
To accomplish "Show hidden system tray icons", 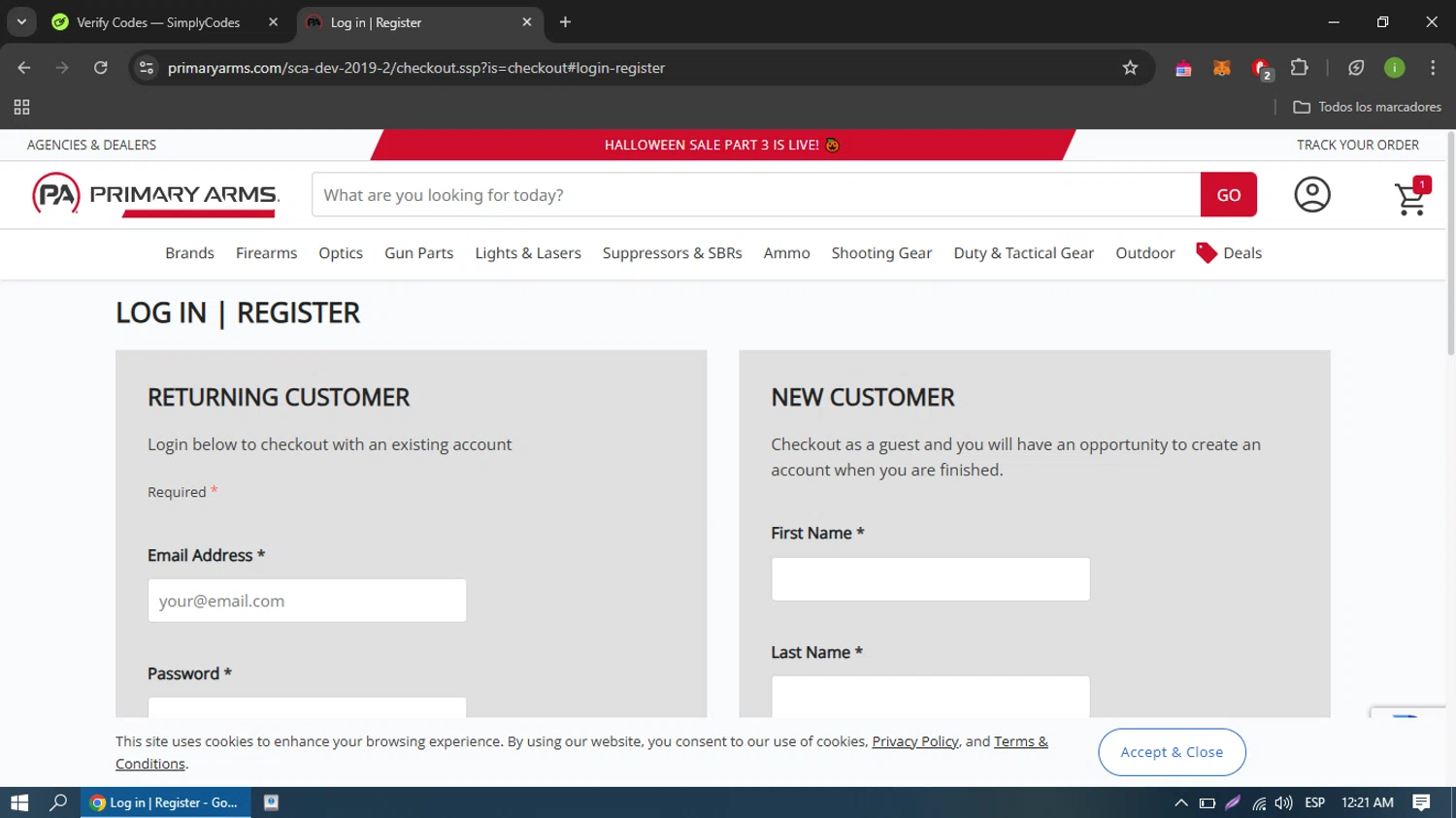I will (x=1181, y=802).
